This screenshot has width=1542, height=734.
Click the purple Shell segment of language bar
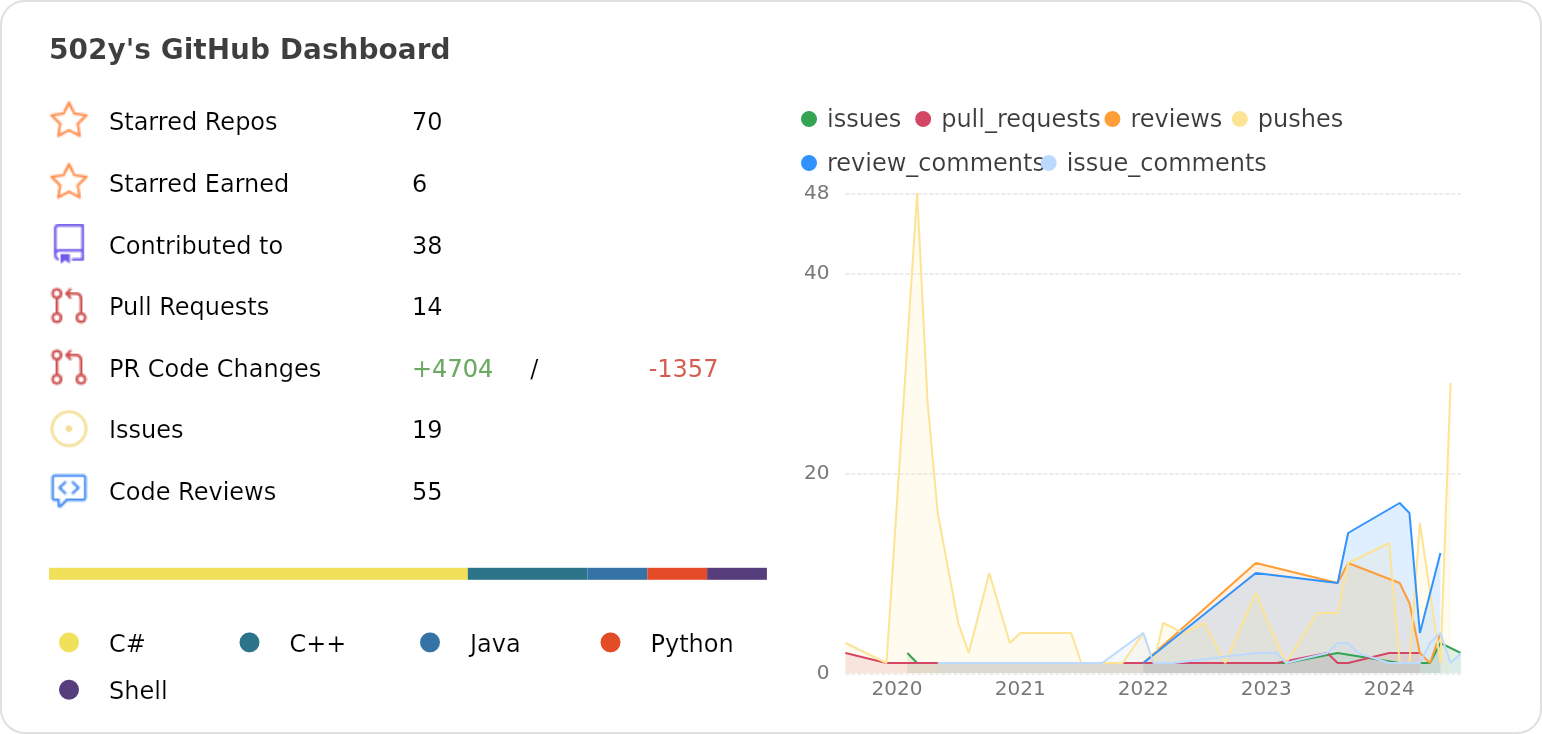(737, 574)
